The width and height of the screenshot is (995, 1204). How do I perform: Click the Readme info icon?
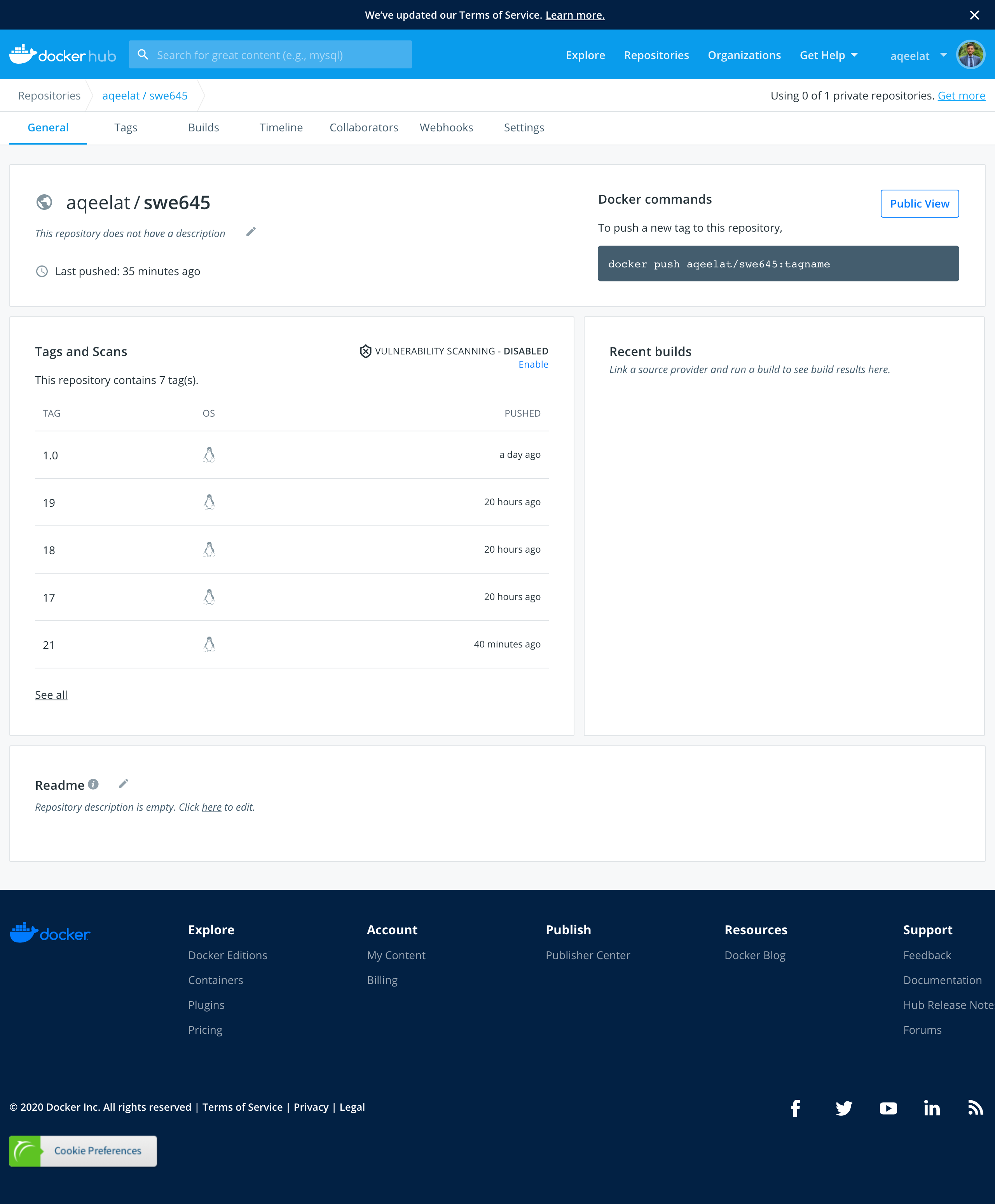[x=93, y=784]
